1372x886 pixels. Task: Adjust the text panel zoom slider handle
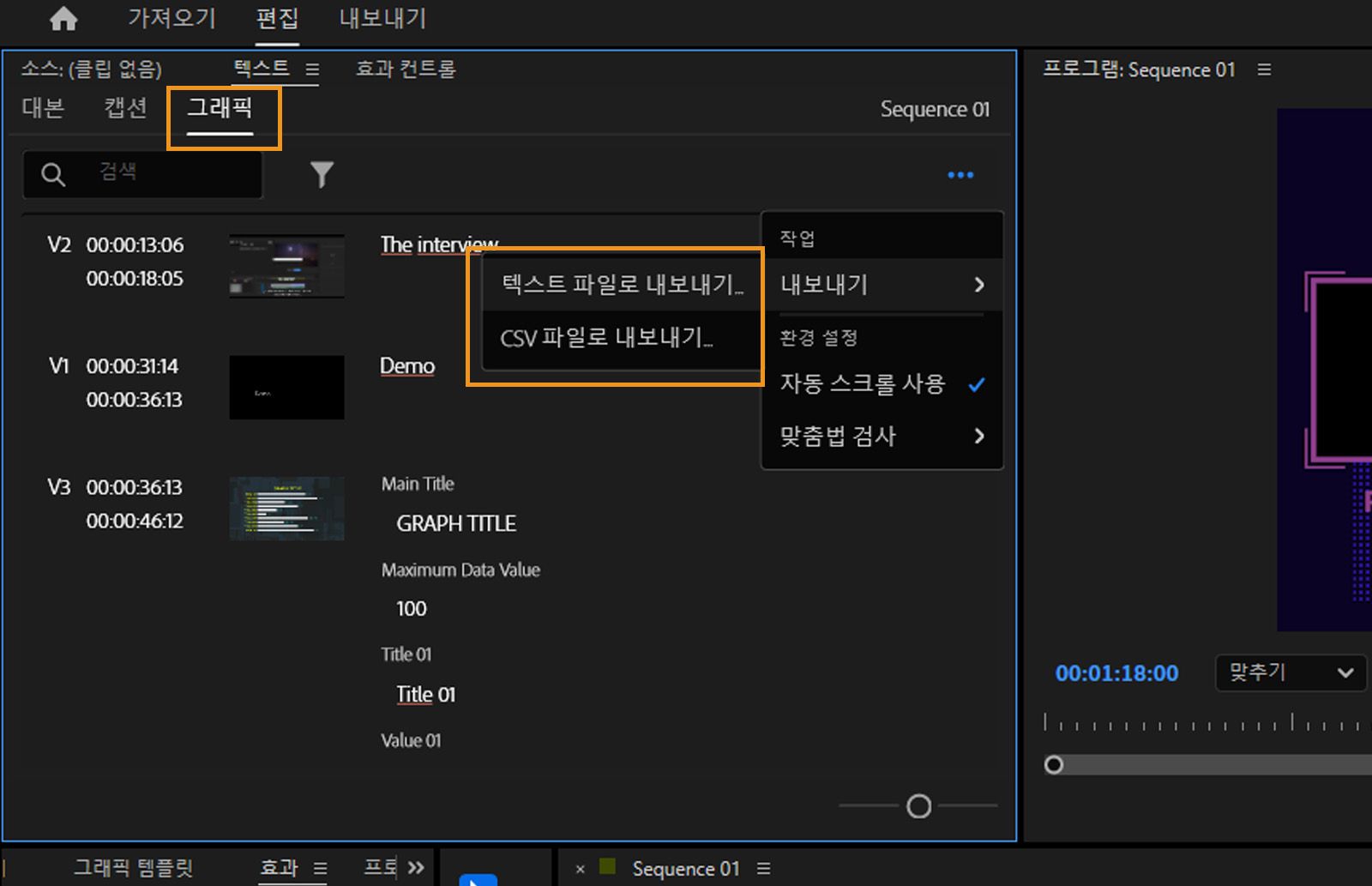pyautogui.click(x=918, y=806)
